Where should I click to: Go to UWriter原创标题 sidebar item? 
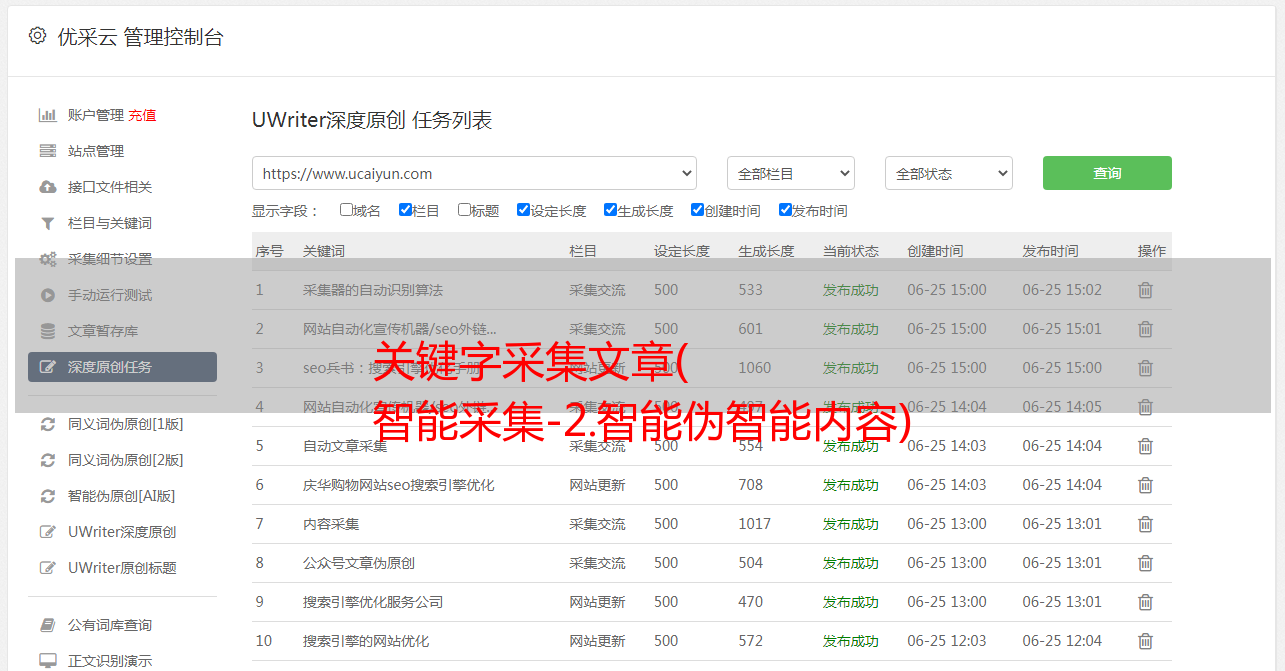pos(121,568)
